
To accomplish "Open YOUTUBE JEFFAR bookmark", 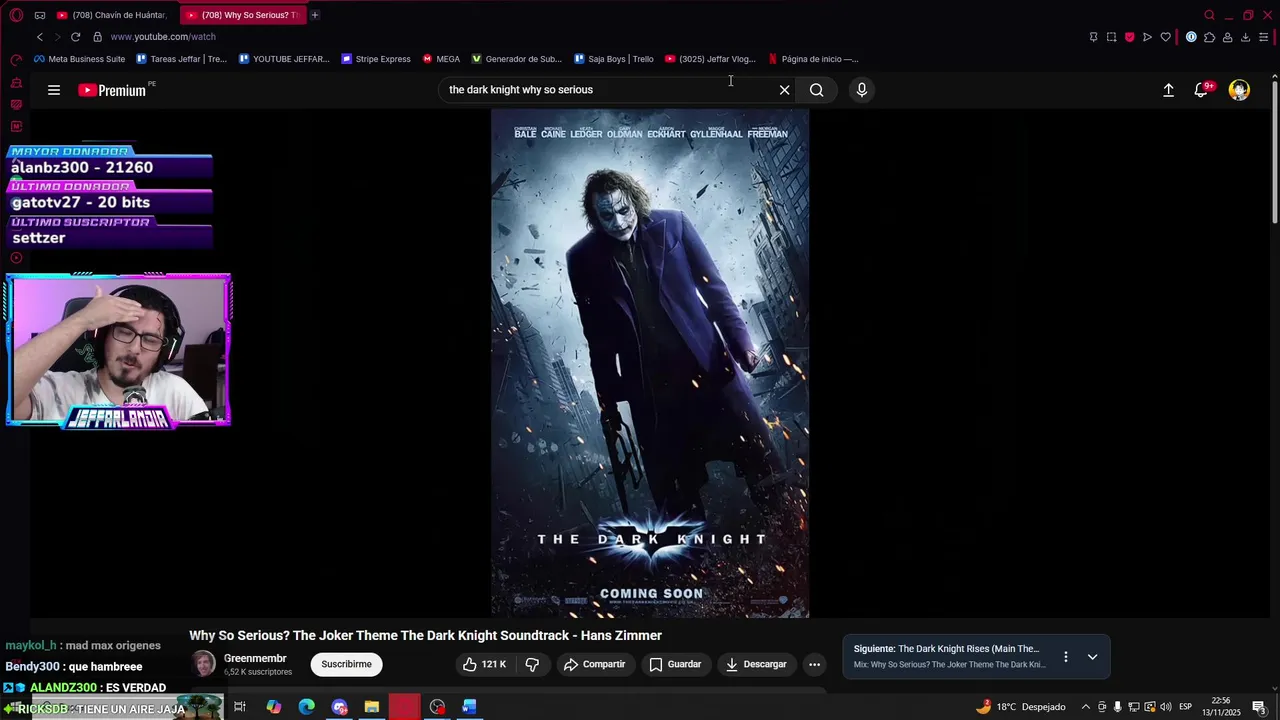I will (284, 59).
